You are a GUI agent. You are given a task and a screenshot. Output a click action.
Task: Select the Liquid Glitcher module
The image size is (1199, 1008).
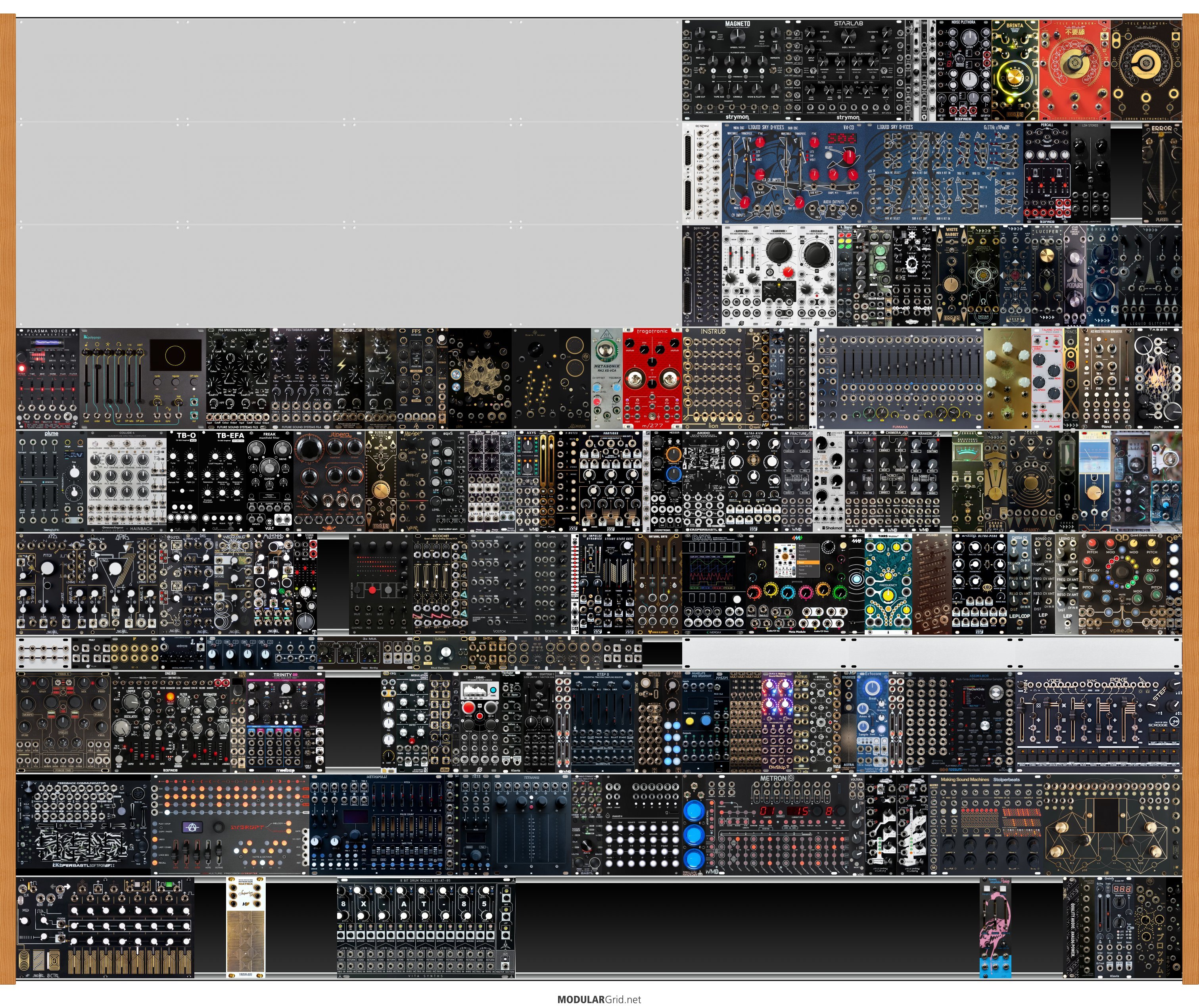click(x=1151, y=276)
